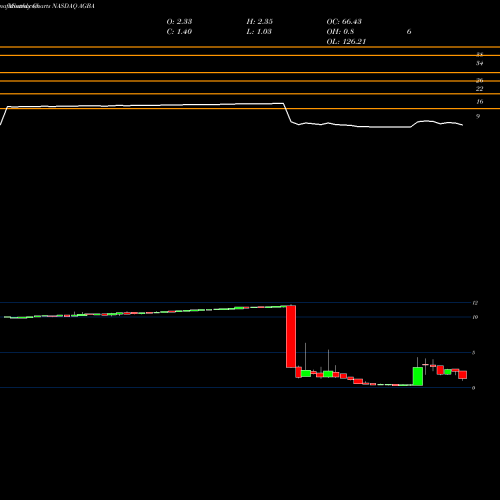Screen dimensions: 500x500
Task: Click the "34" upper axis label
Action: [479, 63]
